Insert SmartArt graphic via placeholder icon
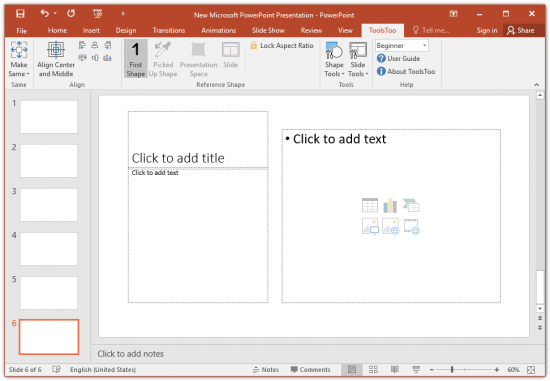This screenshot has width=550, height=381. [x=411, y=205]
